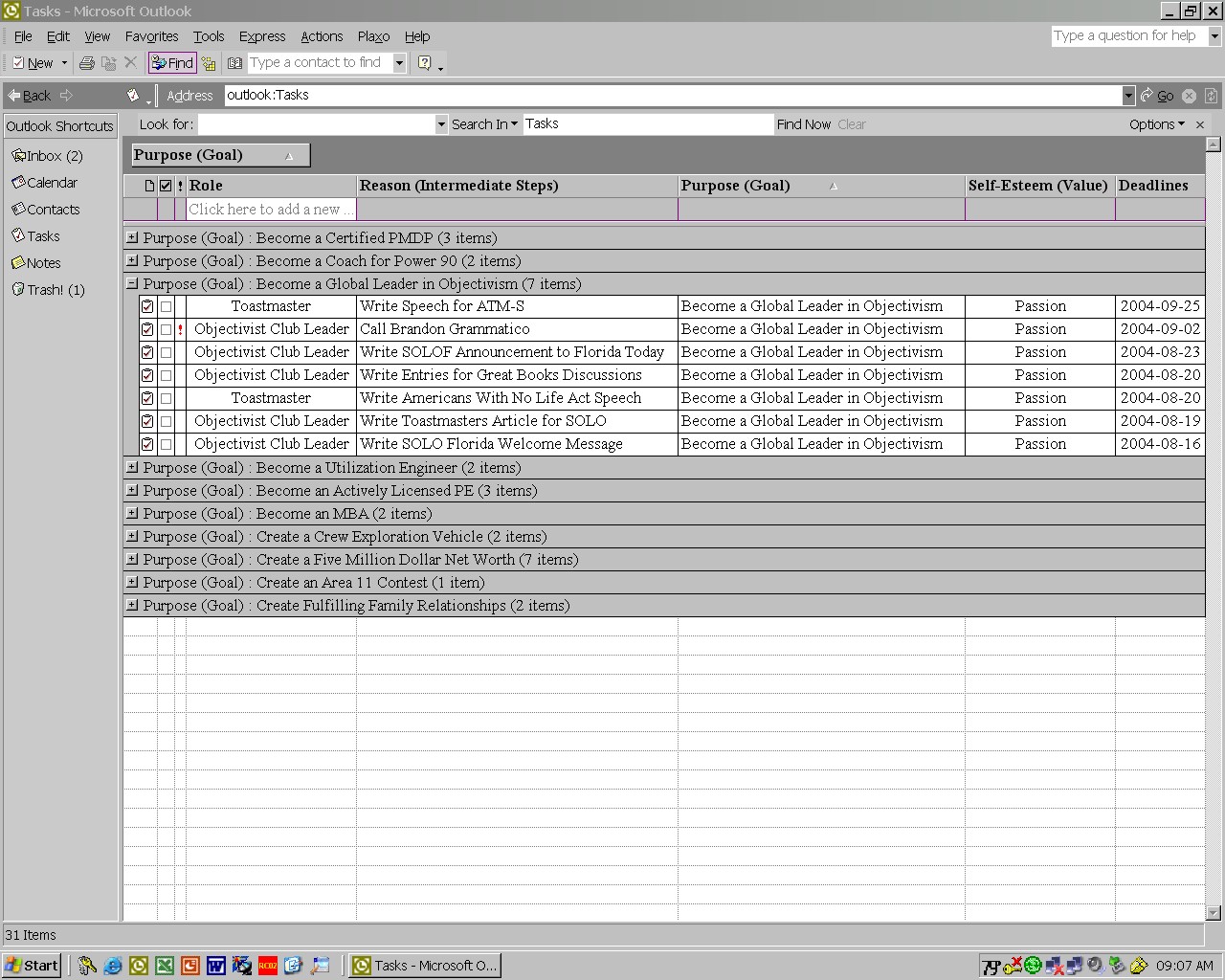
Task: Open the Tools menu
Action: tap(209, 36)
